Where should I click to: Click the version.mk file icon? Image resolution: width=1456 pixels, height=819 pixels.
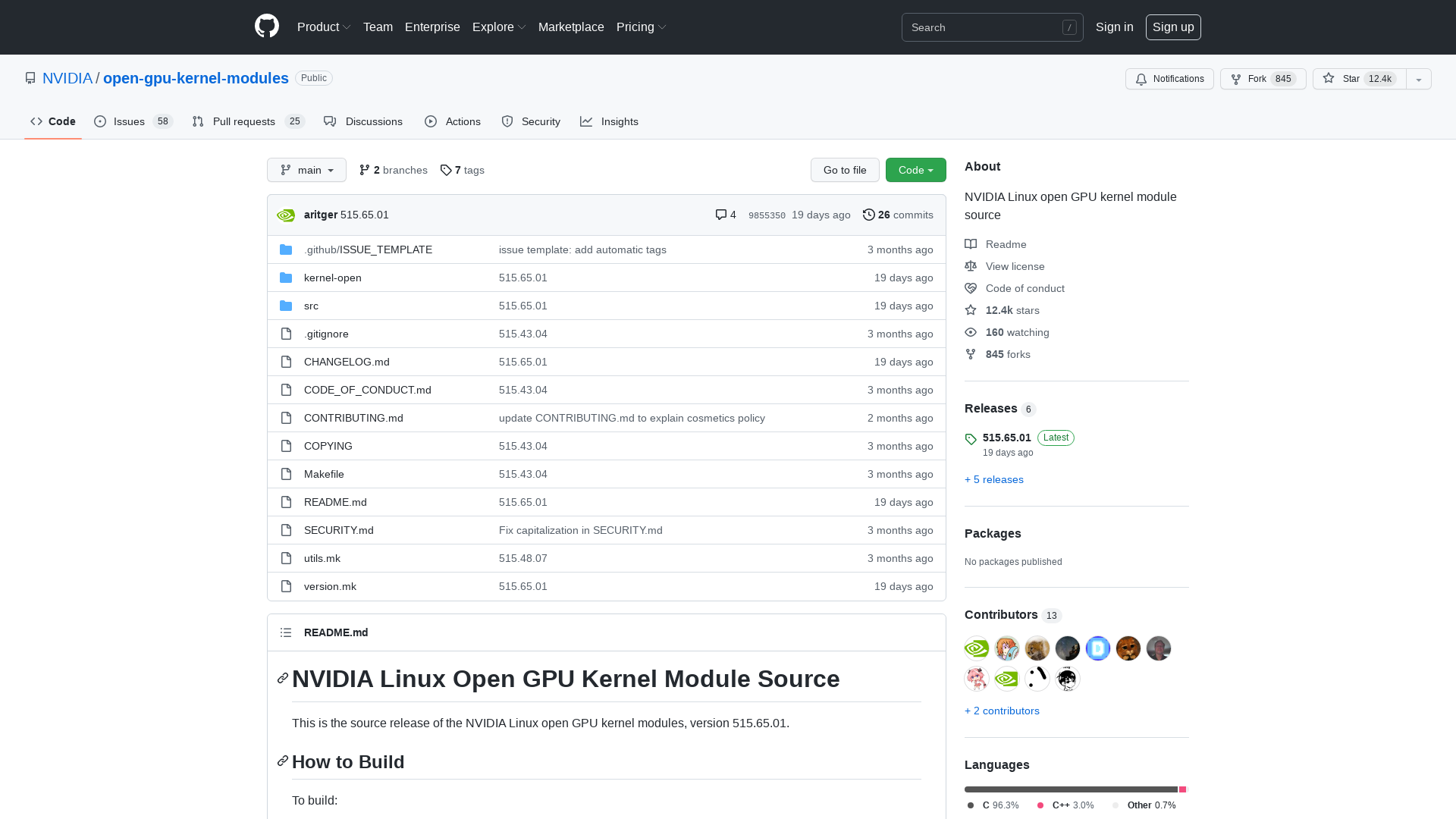[x=286, y=586]
